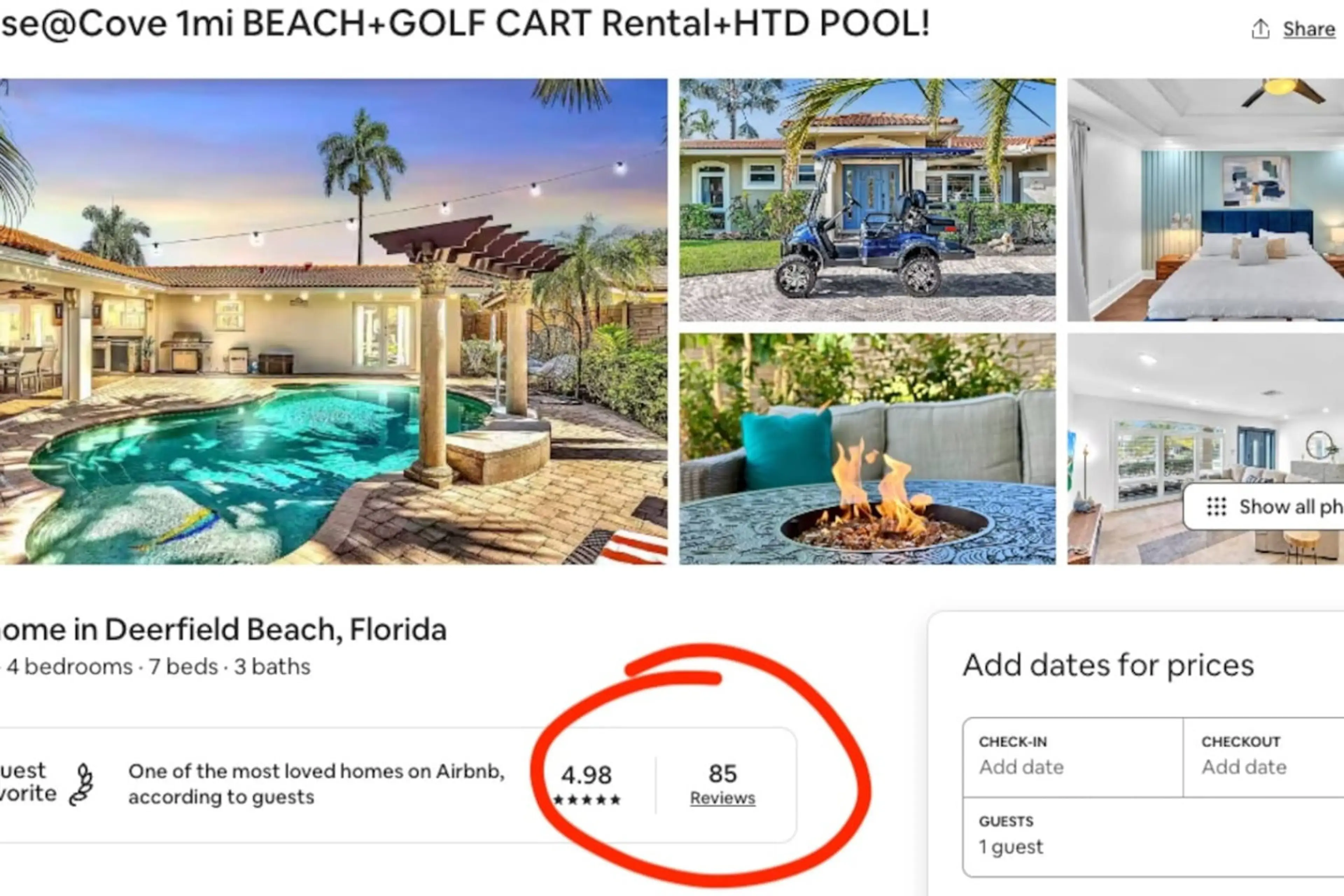Open the bedroom photo with blue headboard
The image size is (1344, 896).
click(x=1205, y=199)
